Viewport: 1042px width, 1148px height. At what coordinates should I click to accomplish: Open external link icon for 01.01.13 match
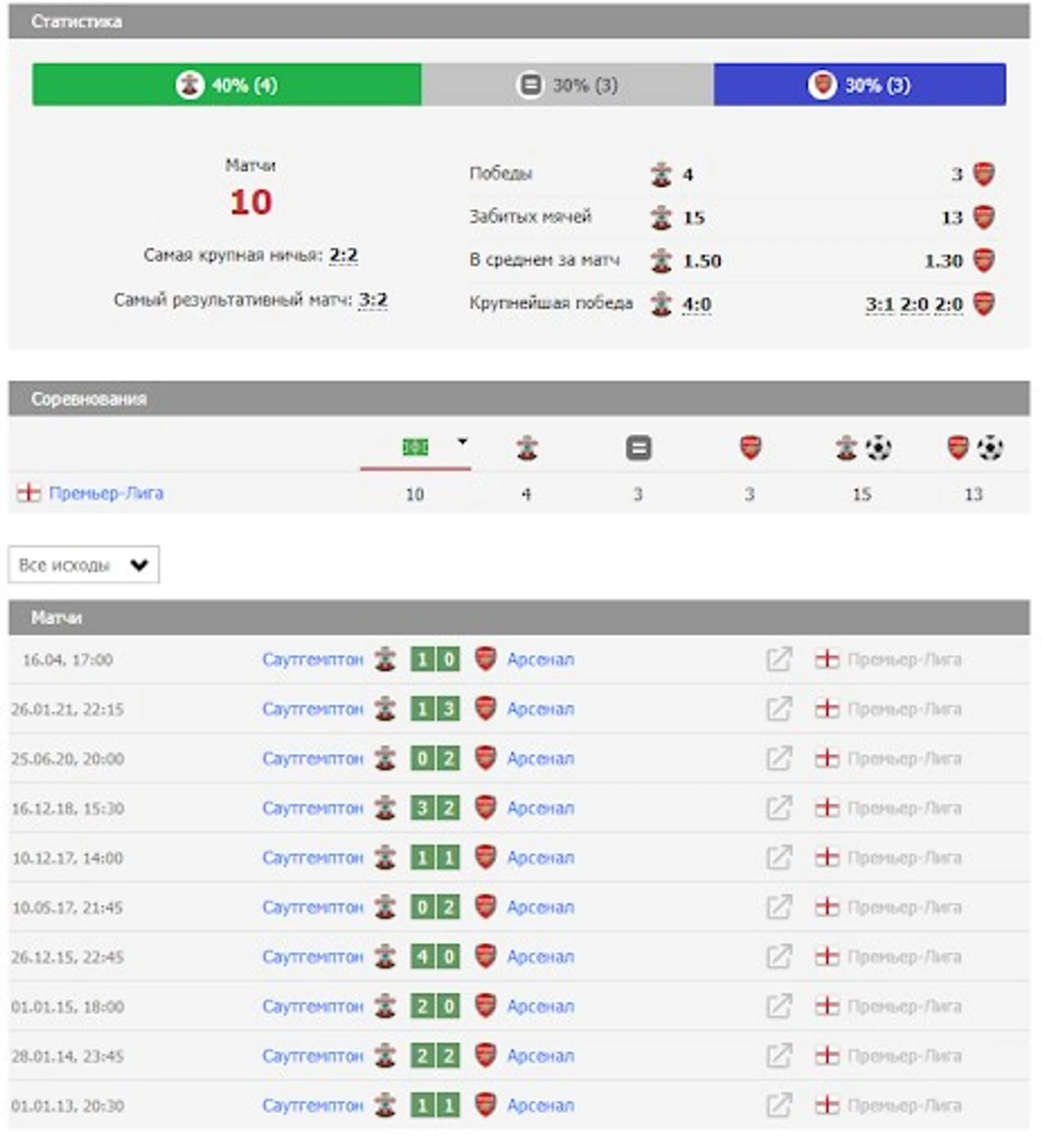point(779,1106)
